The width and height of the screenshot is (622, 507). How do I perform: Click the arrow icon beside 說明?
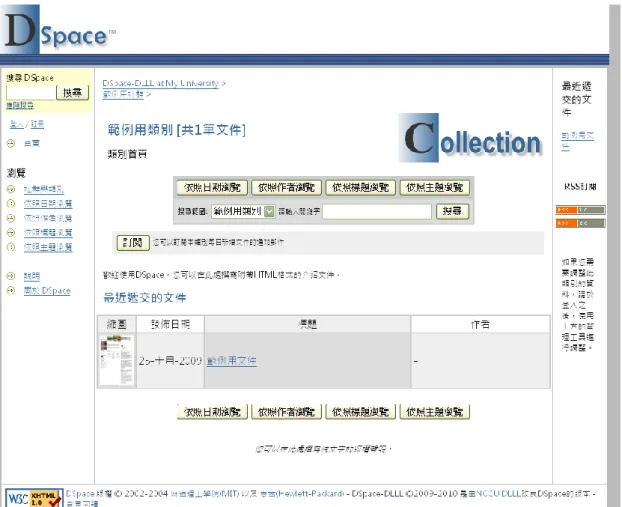coord(11,276)
